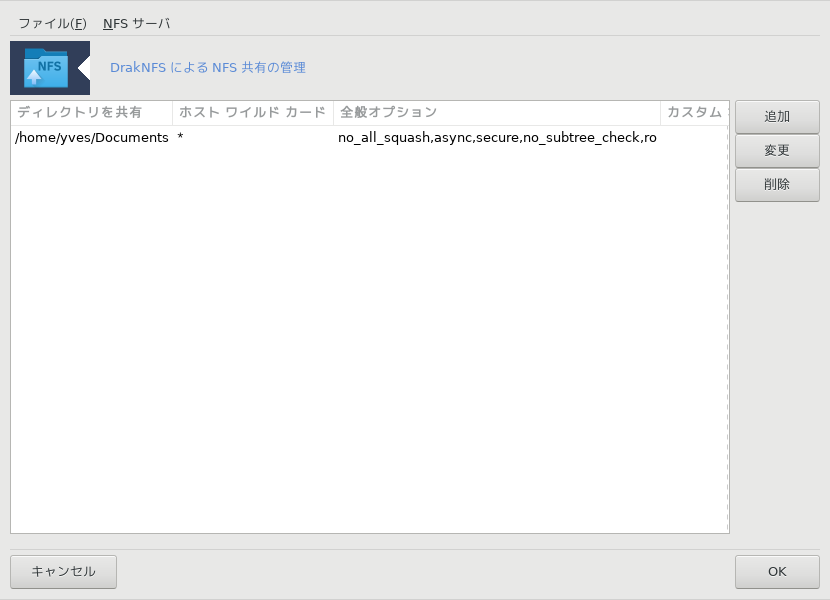Sort by ディレクトリを共有 column header
This screenshot has width=830, height=600.
pyautogui.click(x=92, y=112)
